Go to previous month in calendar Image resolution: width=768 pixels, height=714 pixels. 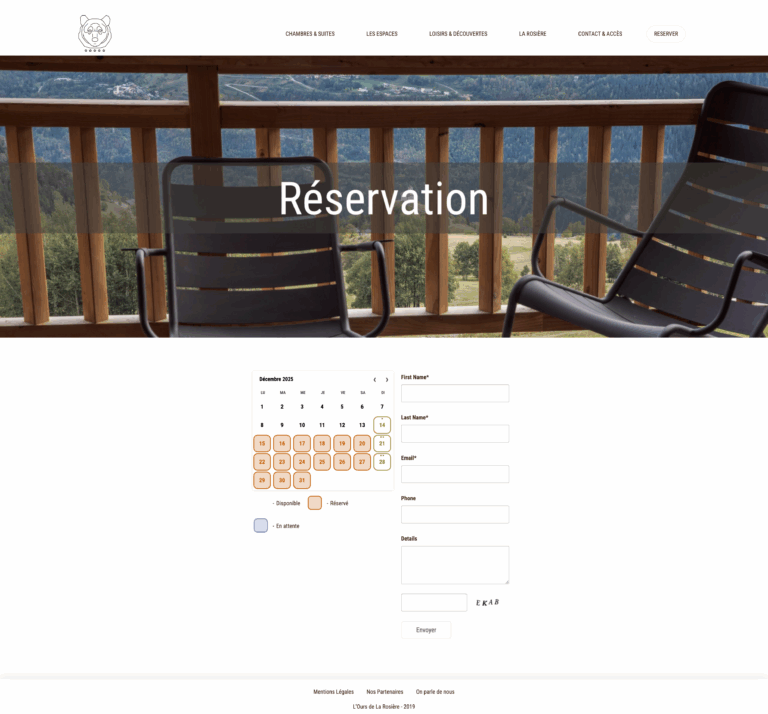[x=375, y=380]
